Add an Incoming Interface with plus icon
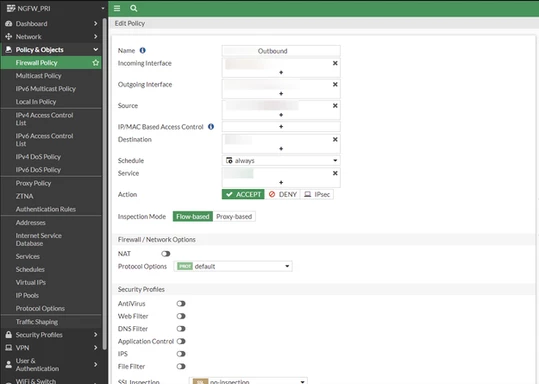This screenshot has height=384, width=539. [x=281, y=73]
